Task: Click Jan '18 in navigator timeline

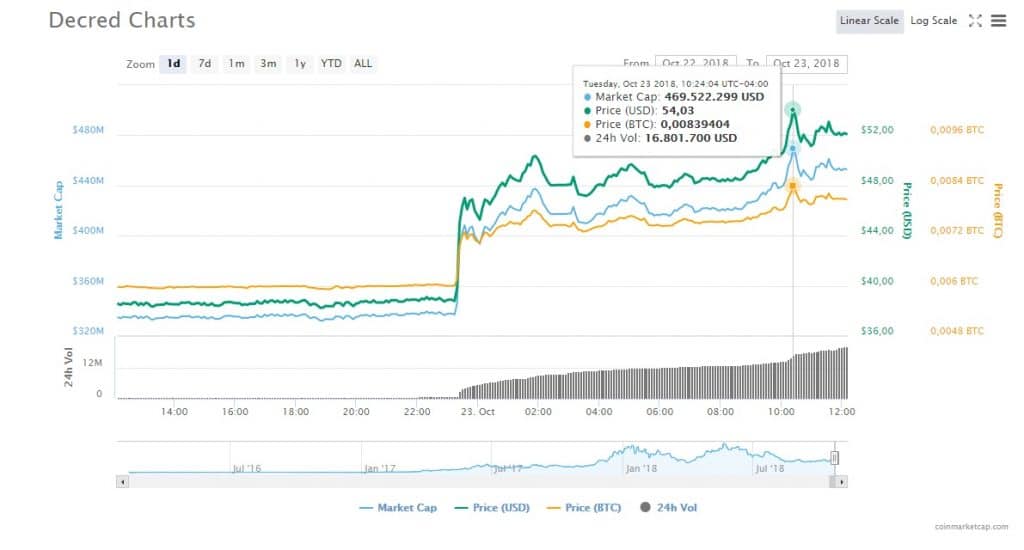Action: 641,468
